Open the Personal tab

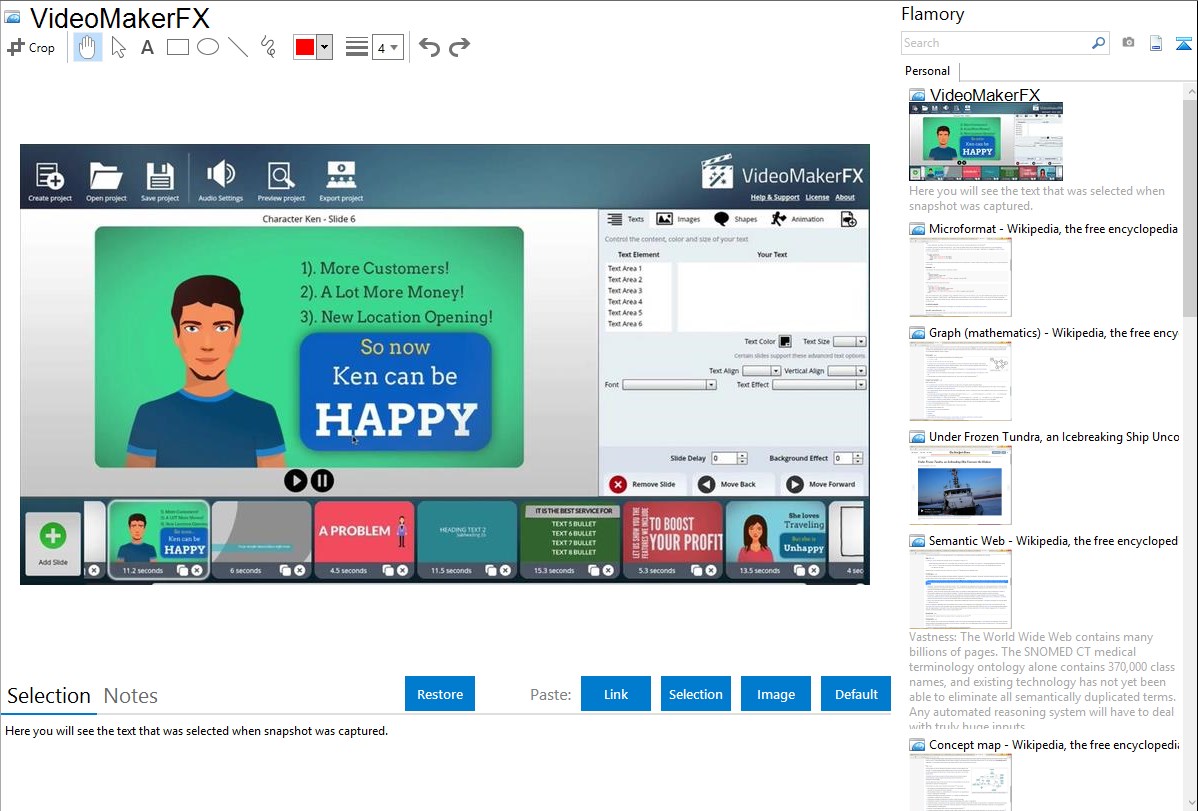(x=927, y=71)
